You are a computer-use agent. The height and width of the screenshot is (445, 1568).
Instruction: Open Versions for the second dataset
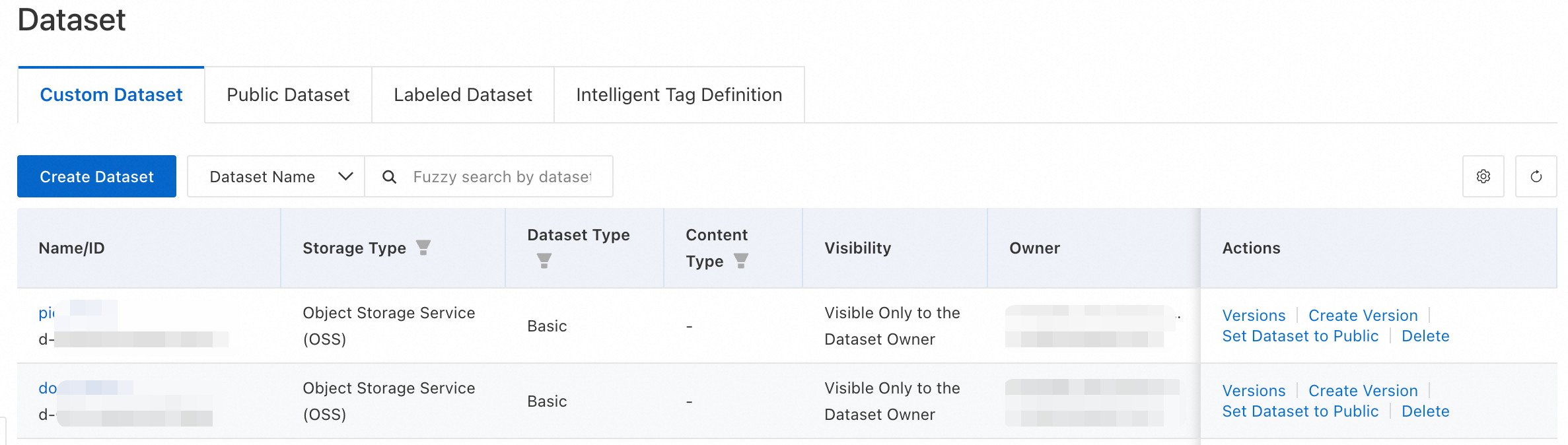(x=1254, y=391)
